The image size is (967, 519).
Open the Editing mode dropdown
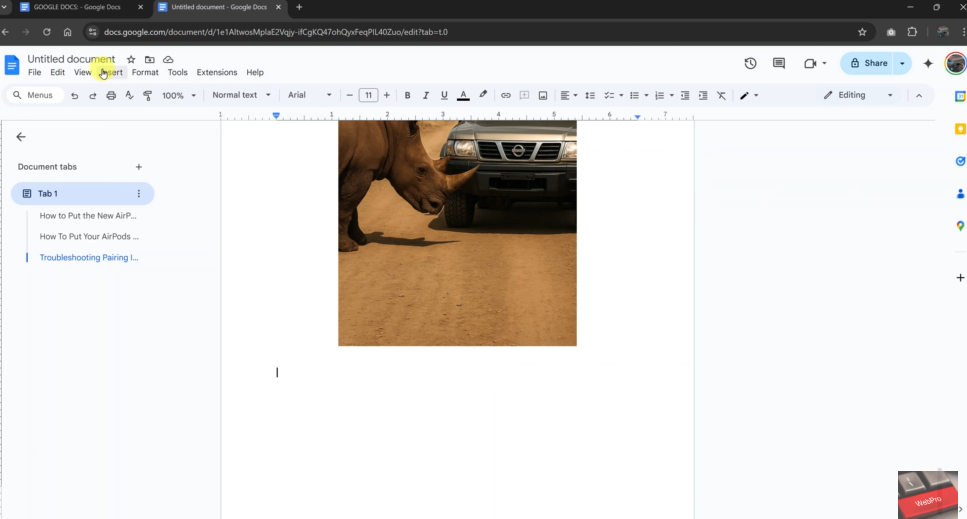click(x=858, y=95)
